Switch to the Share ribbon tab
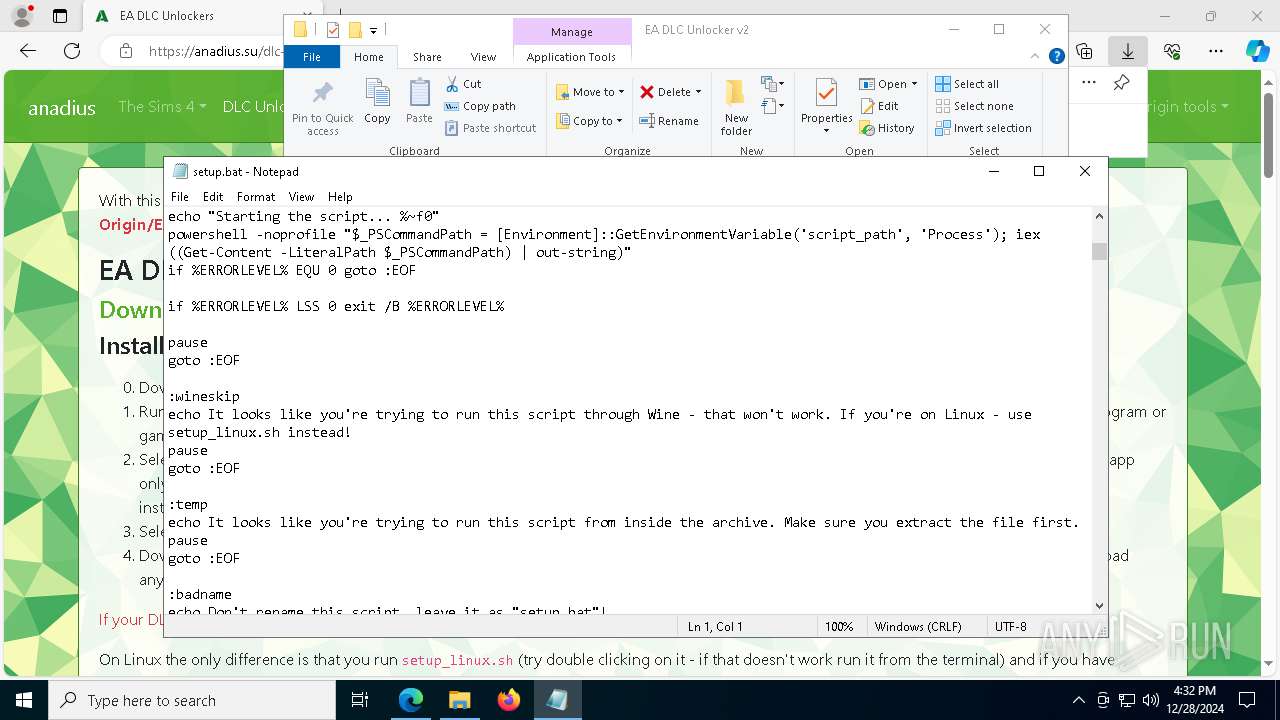Screen dimensions: 1280x720 [x=427, y=57]
